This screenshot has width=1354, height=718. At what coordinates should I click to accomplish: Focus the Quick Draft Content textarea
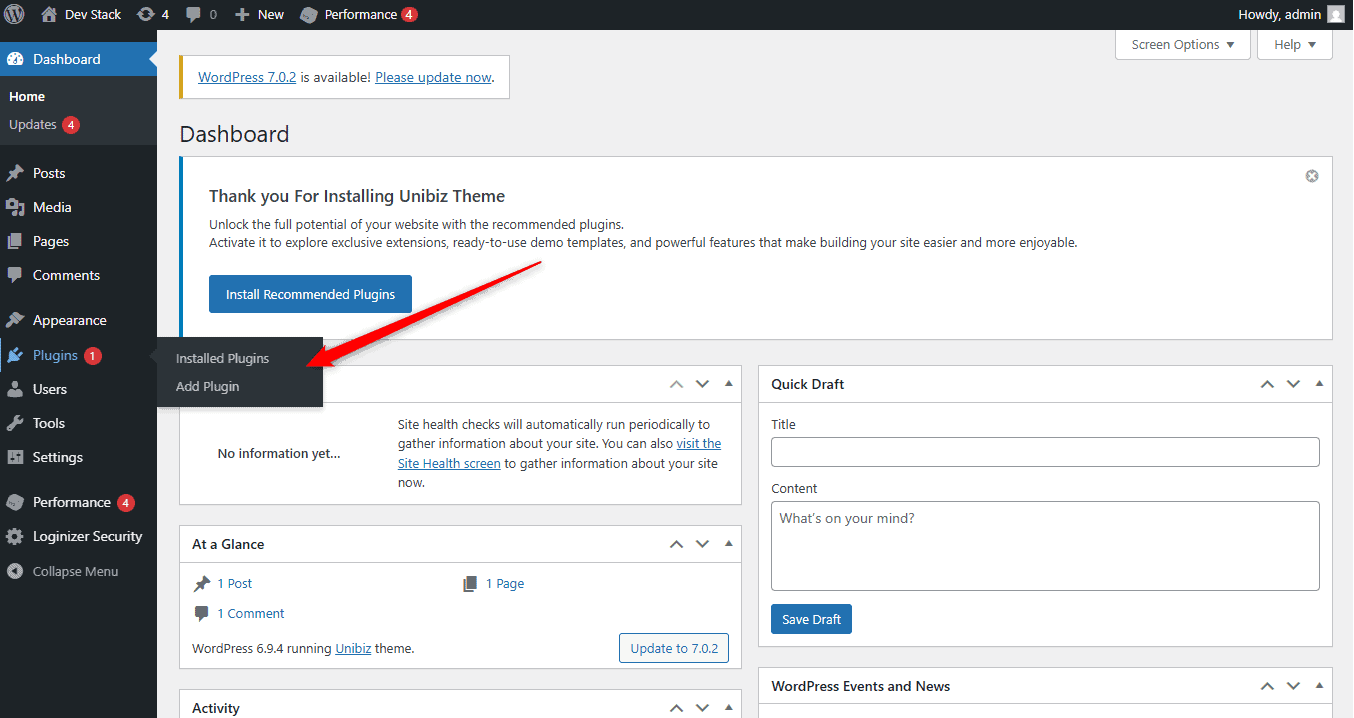tap(1045, 546)
